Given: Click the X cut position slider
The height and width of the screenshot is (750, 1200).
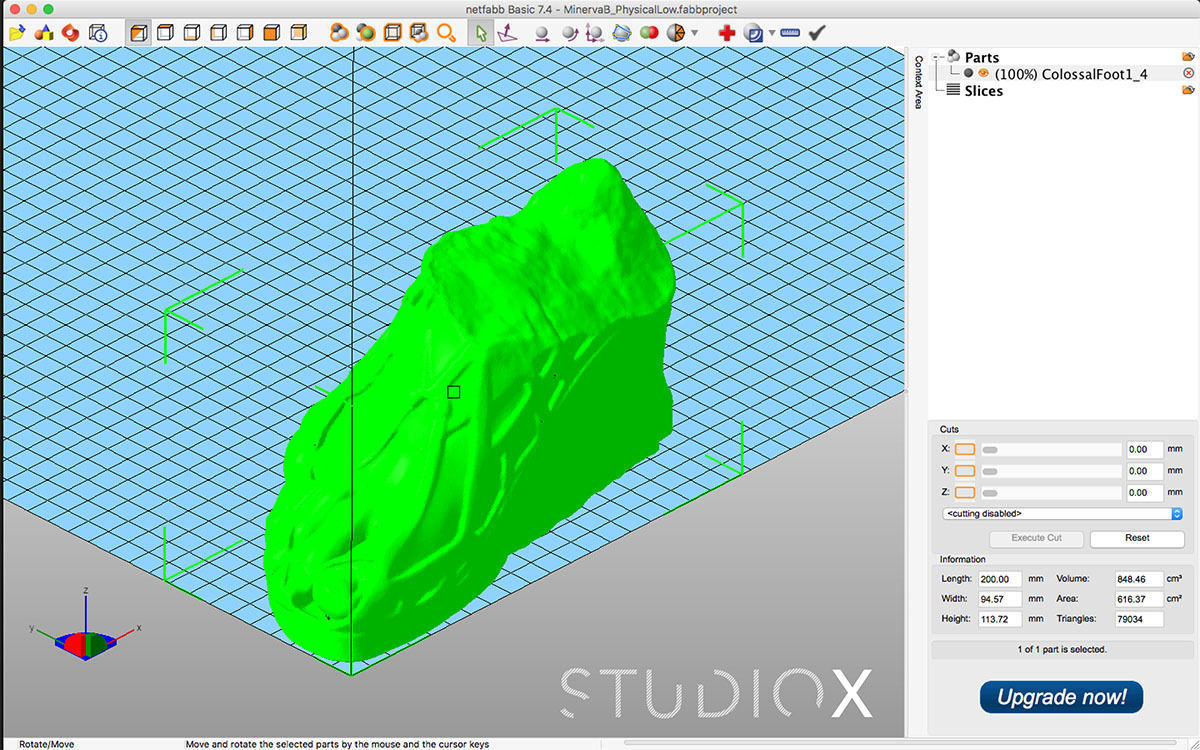Looking at the screenshot, I should (x=1051, y=450).
